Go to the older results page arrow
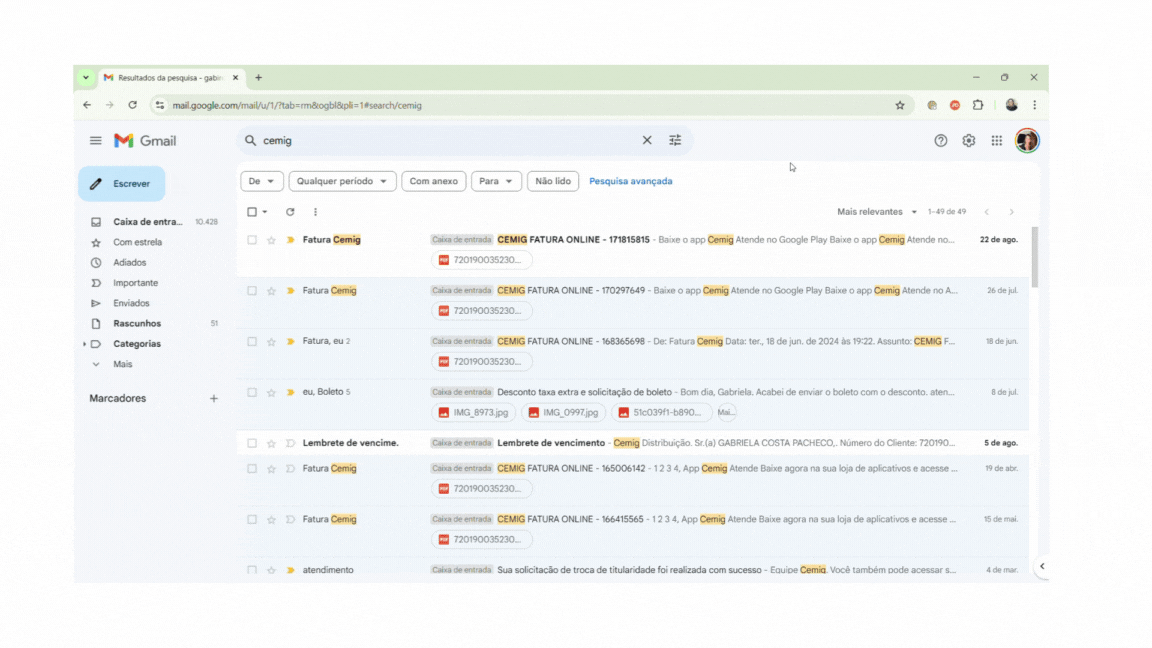Screen dimensions: 1152x648 click(x=1011, y=212)
